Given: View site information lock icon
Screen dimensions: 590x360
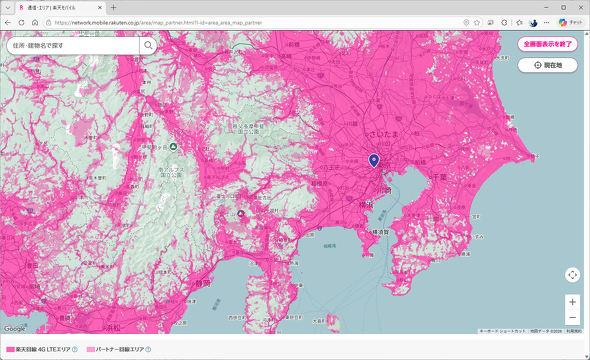Looking at the screenshot, I should [x=48, y=23].
